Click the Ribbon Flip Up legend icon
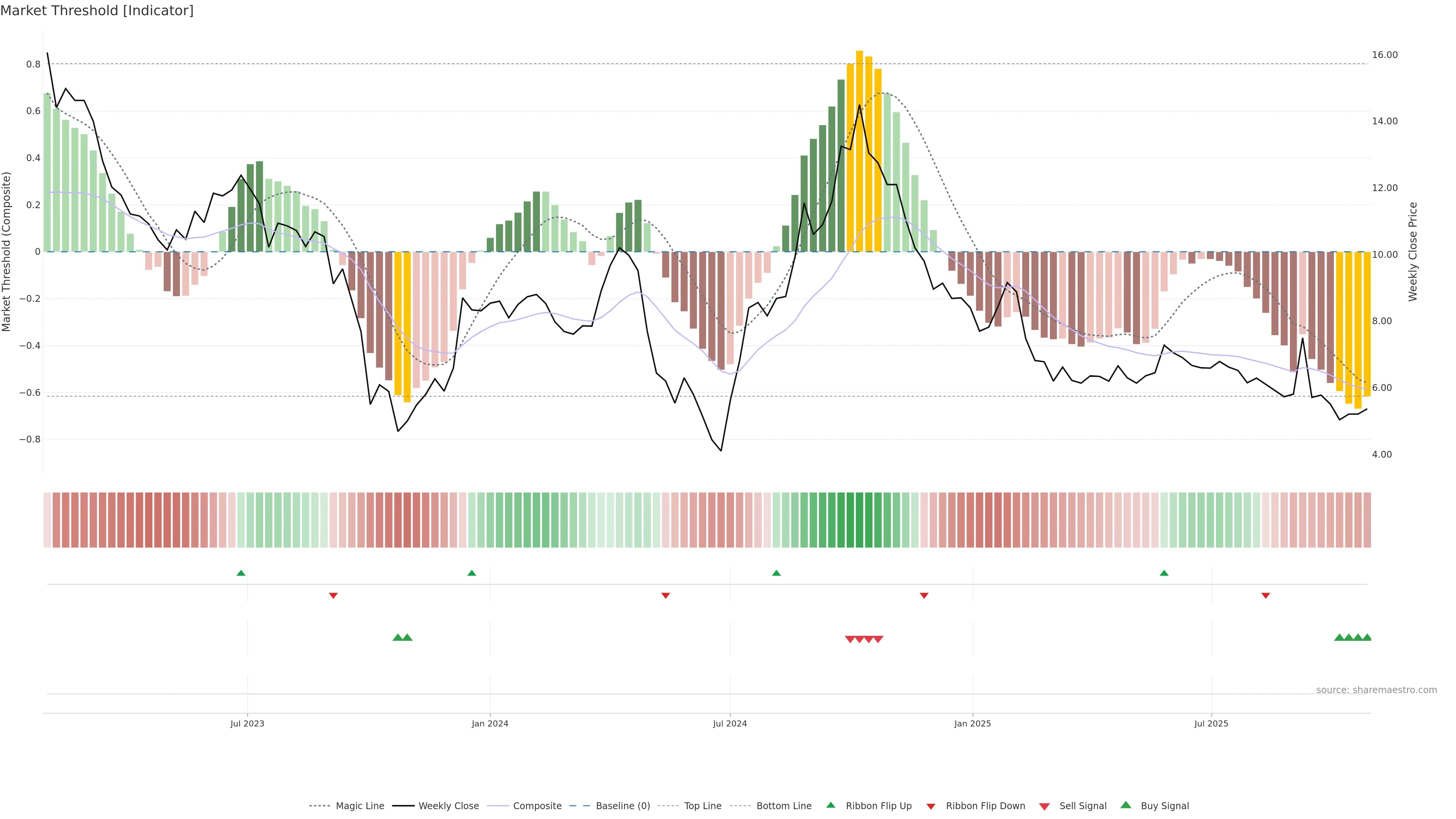This screenshot has height=819, width=1456. 830,805
